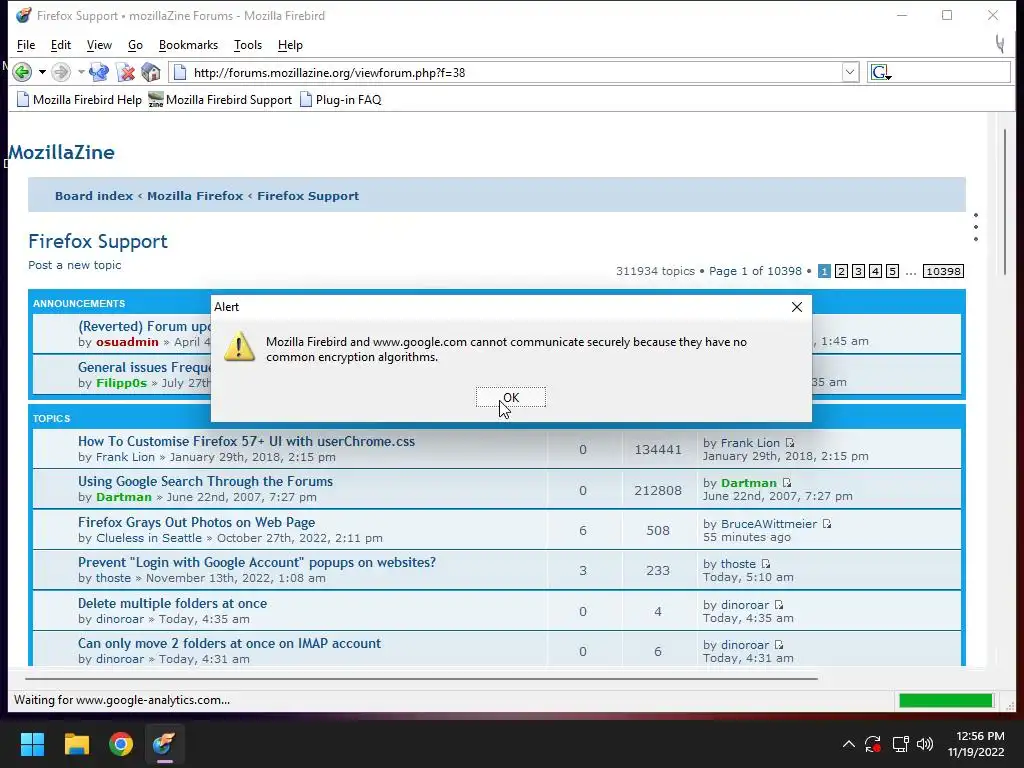Open the back history dropdown arrow
Viewport: 1024px width, 768px height.
[x=42, y=72]
